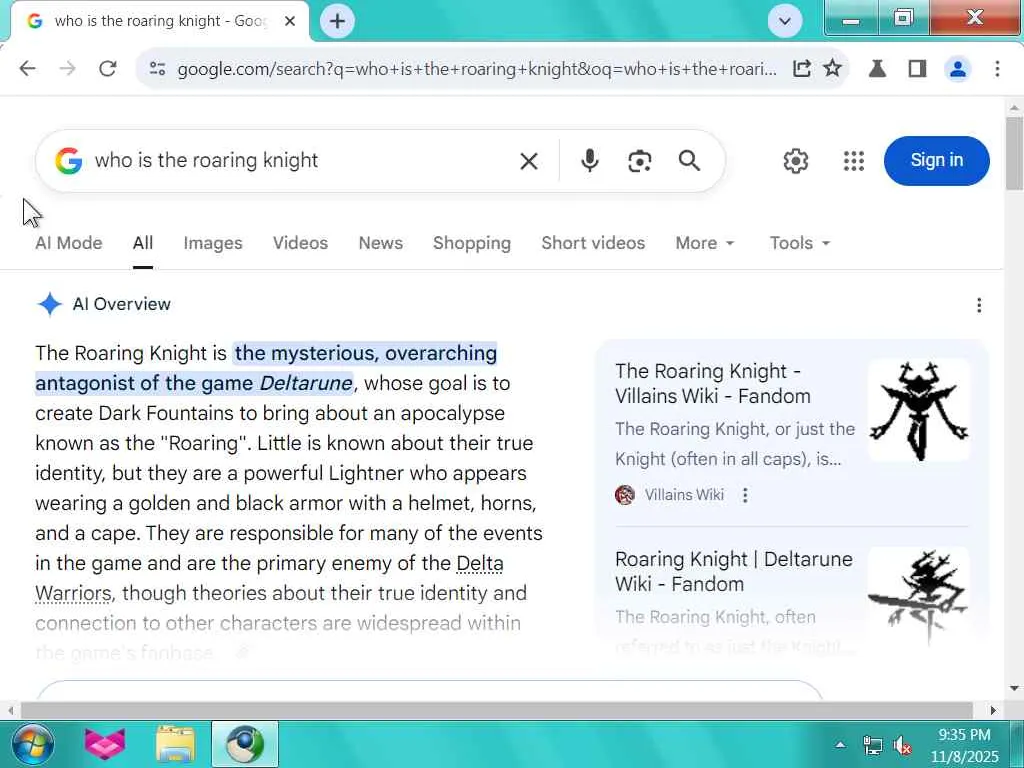Image resolution: width=1024 pixels, height=768 pixels.
Task: Bookmark this page with the star
Action: coord(832,68)
